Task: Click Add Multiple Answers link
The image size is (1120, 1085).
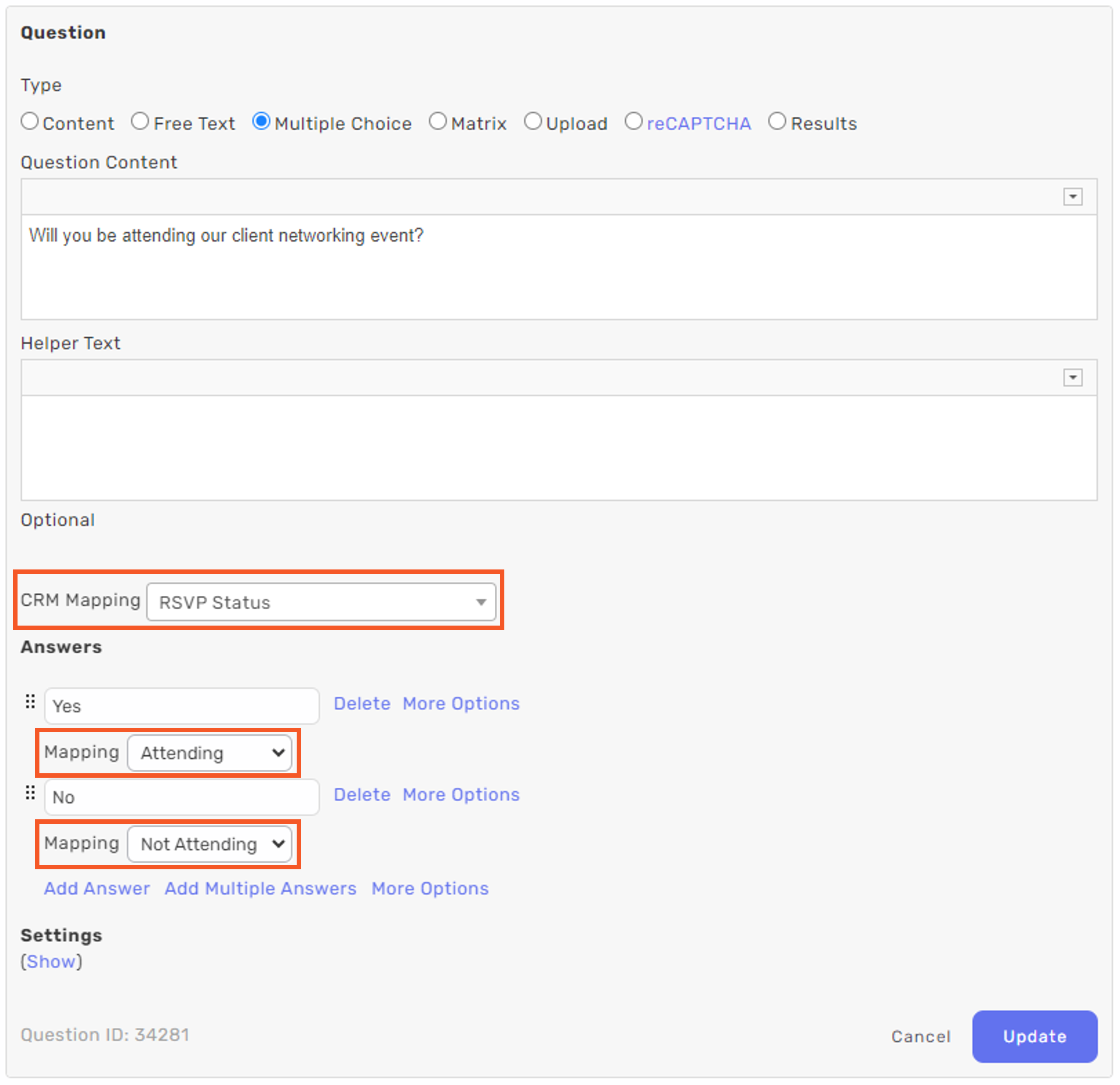Action: pos(261,889)
